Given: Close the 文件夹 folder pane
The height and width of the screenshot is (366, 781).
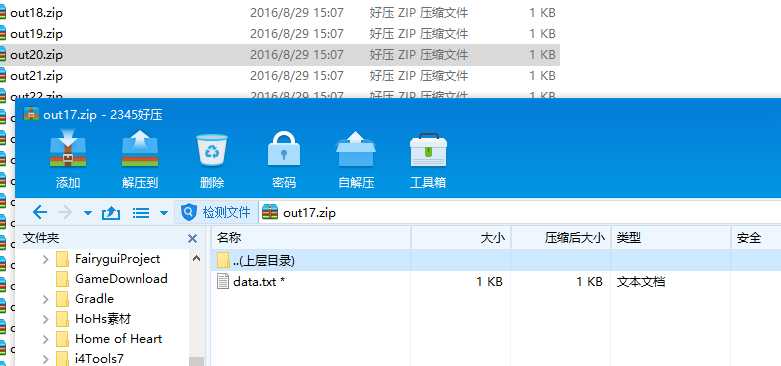Looking at the screenshot, I should pyautogui.click(x=192, y=239).
